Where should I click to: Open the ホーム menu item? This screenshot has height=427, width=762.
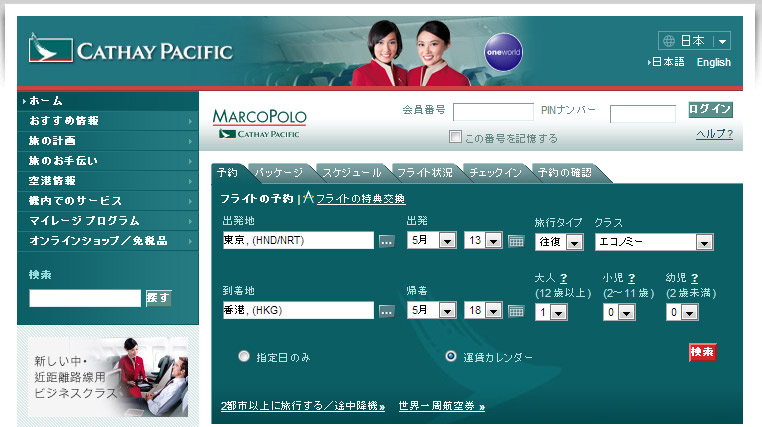coord(107,101)
